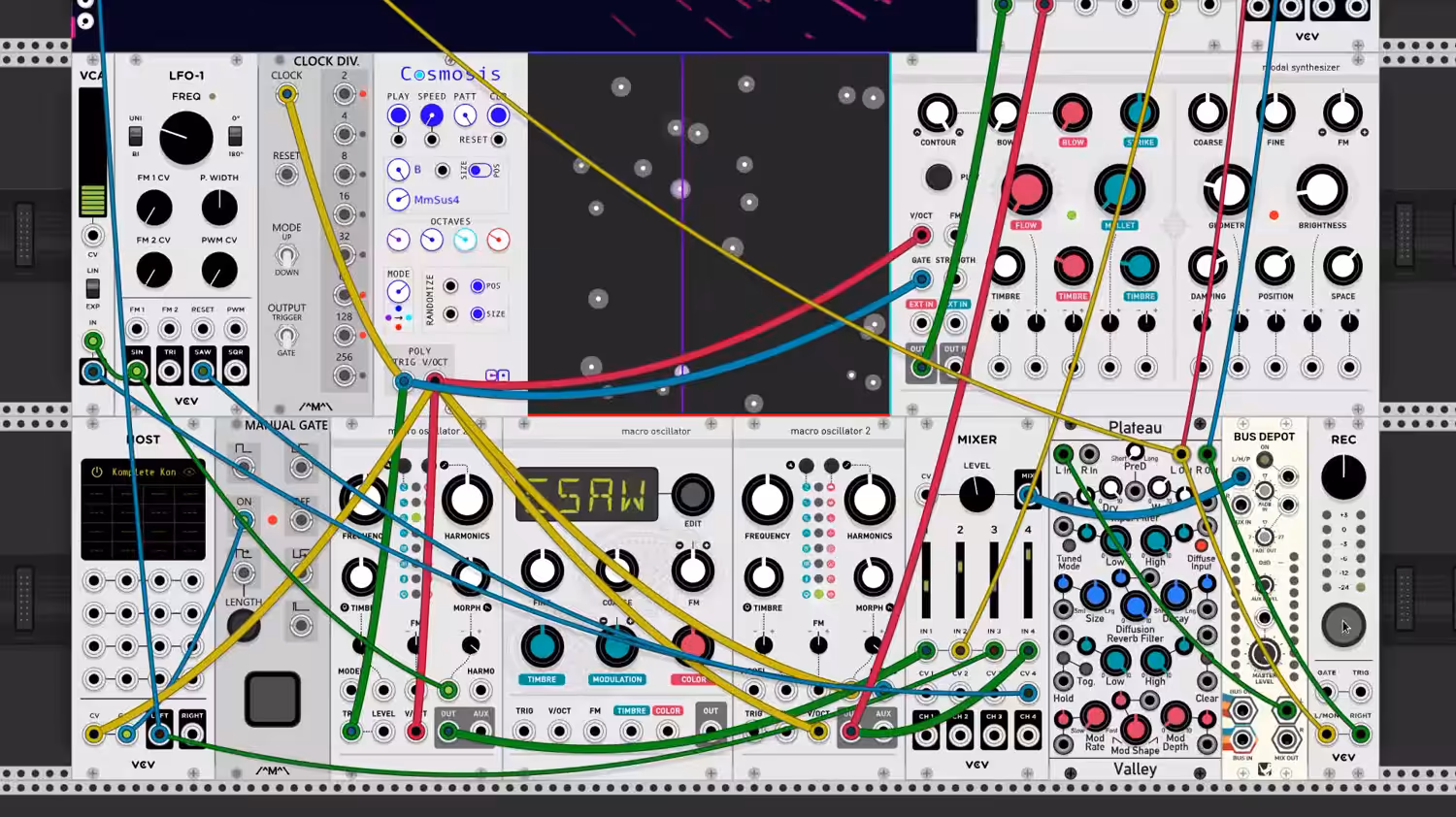Click the LFO-1 large FREQ knob
This screenshot has height=817, width=1456.
pyautogui.click(x=185, y=137)
